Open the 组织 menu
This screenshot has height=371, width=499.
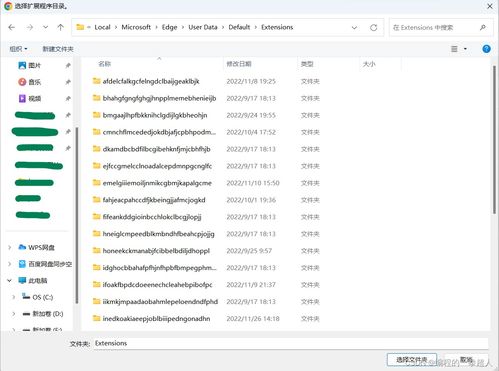click(x=18, y=49)
